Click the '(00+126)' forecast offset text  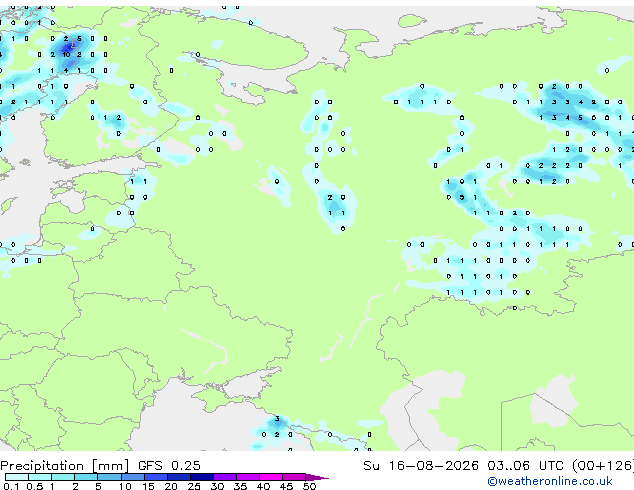(x=603, y=466)
